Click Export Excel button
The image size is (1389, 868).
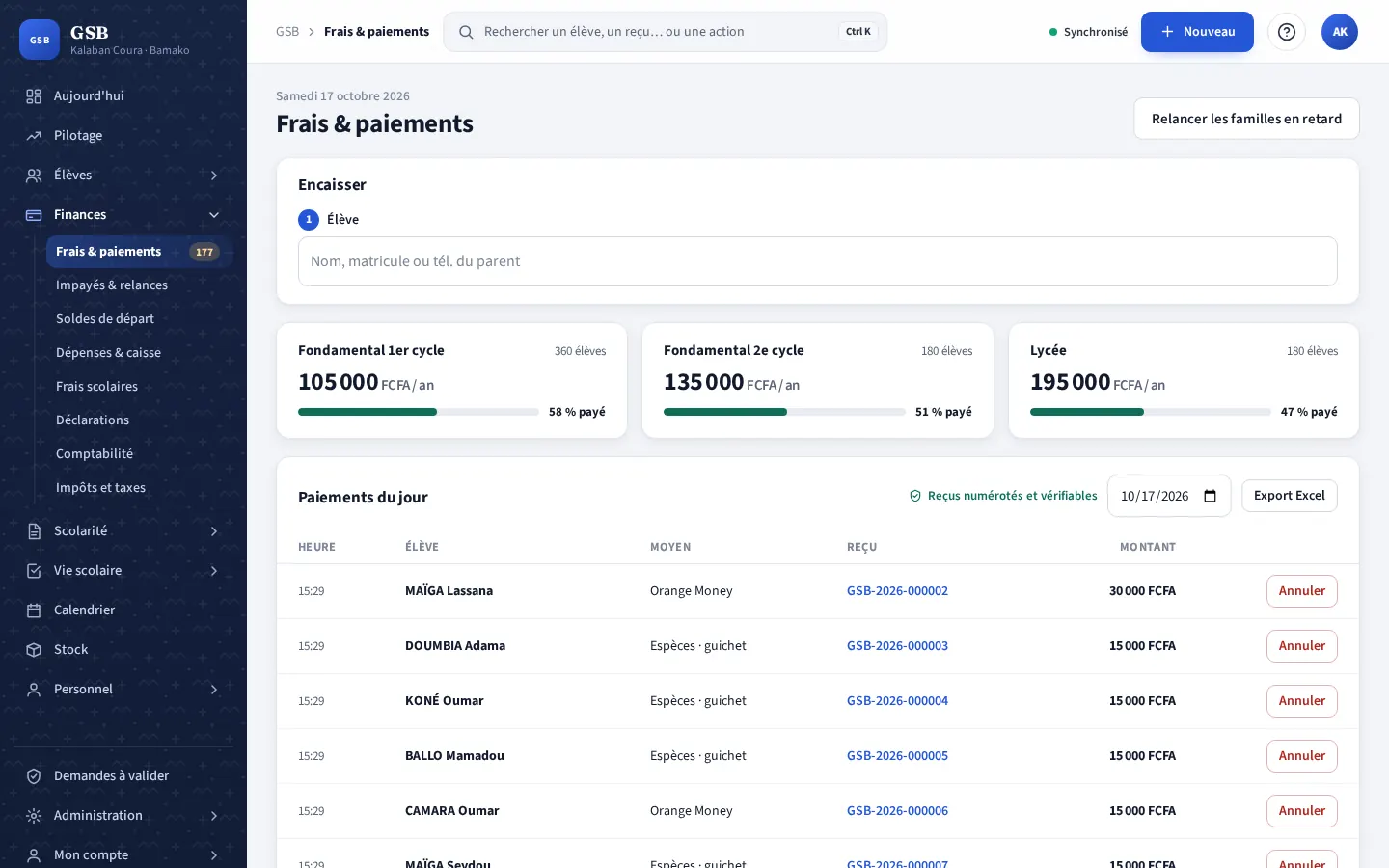(x=1290, y=496)
